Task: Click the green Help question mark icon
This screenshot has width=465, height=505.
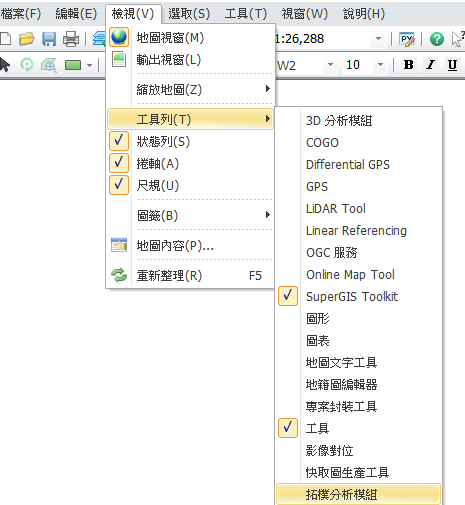Action: pos(437,39)
